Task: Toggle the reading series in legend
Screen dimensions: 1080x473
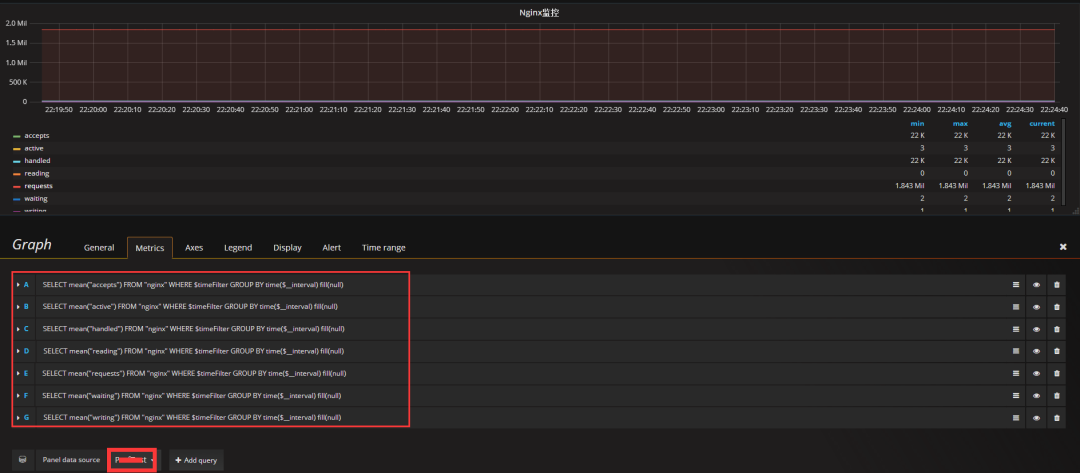Action: tap(37, 174)
